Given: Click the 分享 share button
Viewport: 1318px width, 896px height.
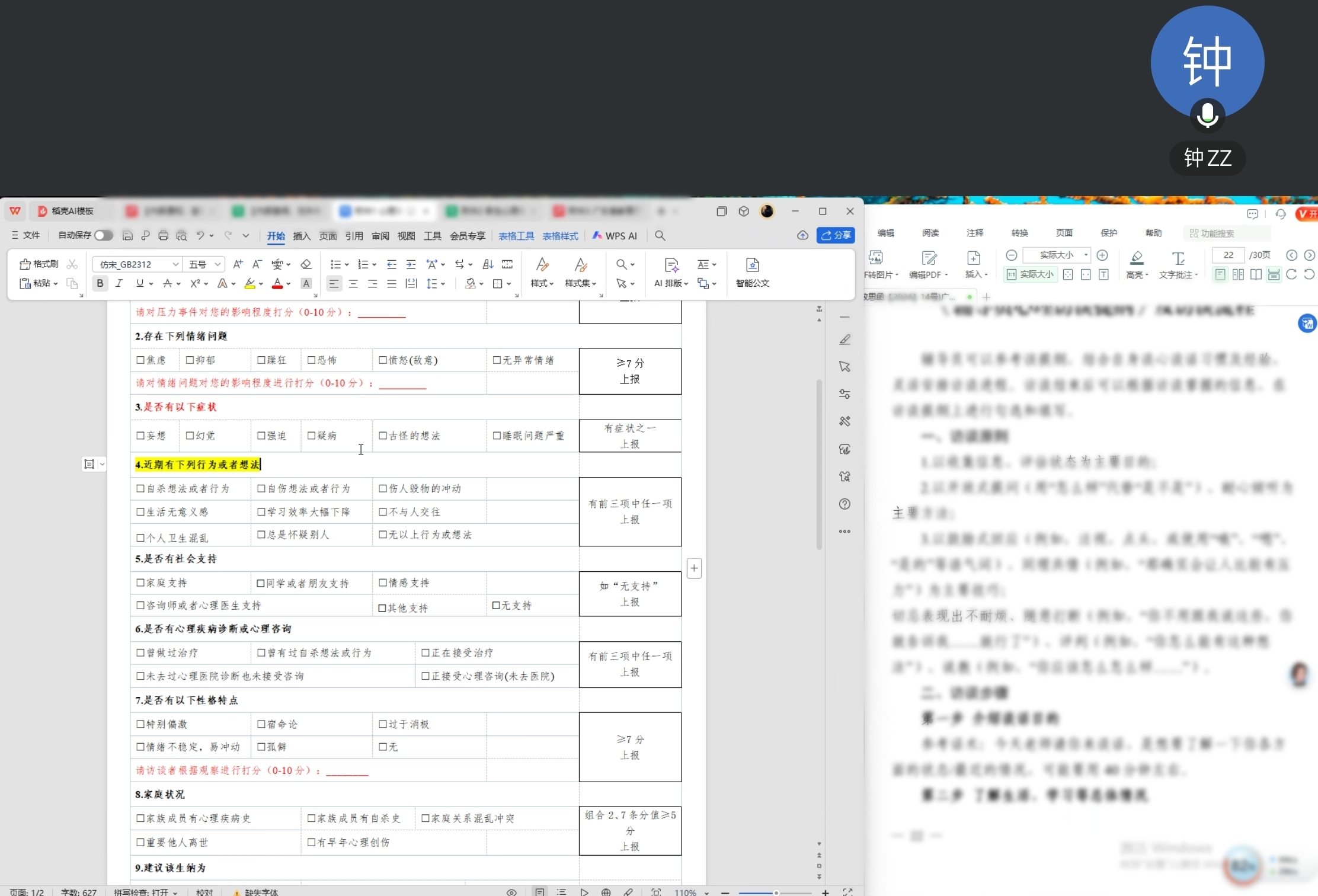Looking at the screenshot, I should [836, 235].
